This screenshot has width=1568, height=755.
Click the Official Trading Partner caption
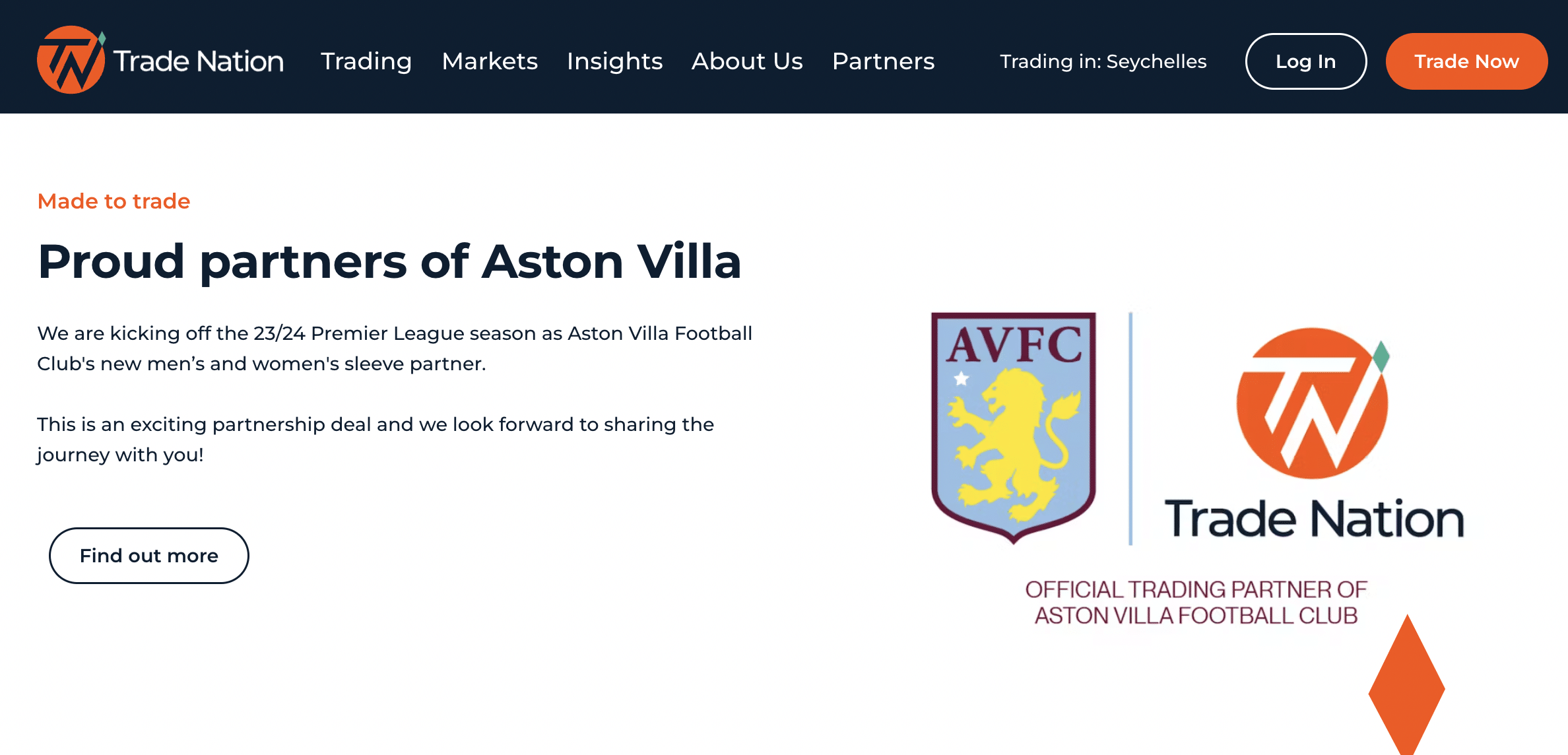coord(1196,603)
